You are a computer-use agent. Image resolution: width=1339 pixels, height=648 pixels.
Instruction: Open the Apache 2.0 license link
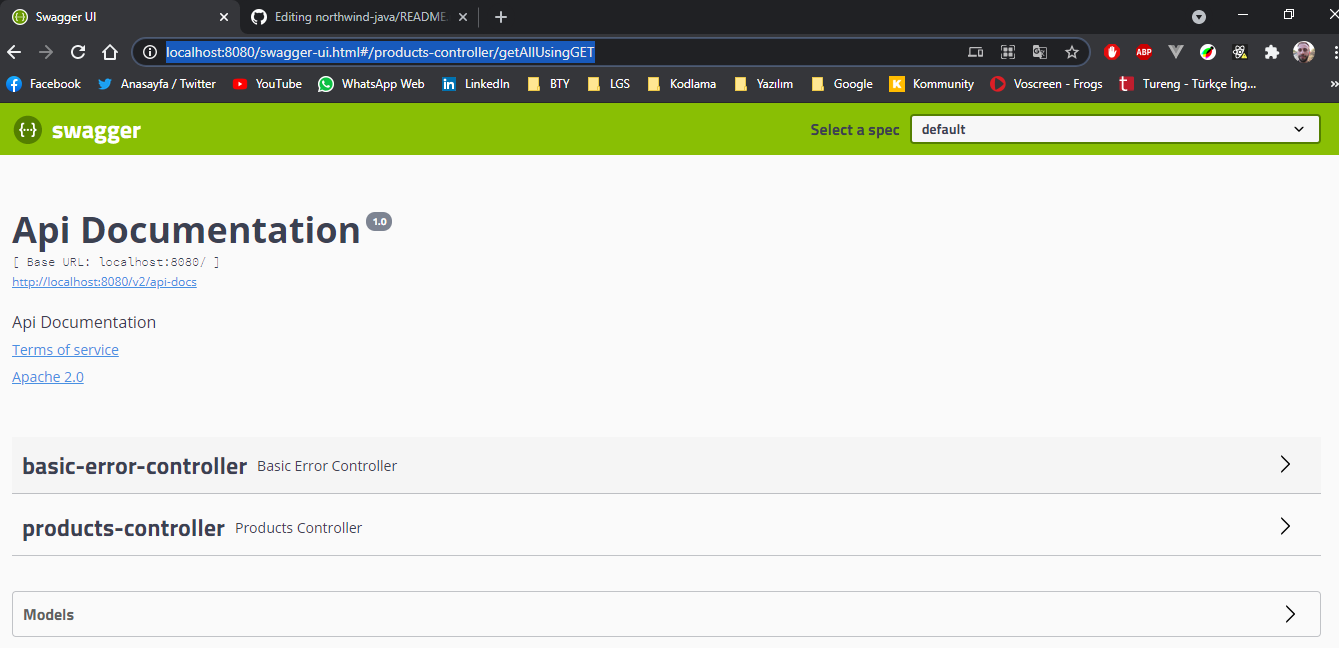coord(47,376)
